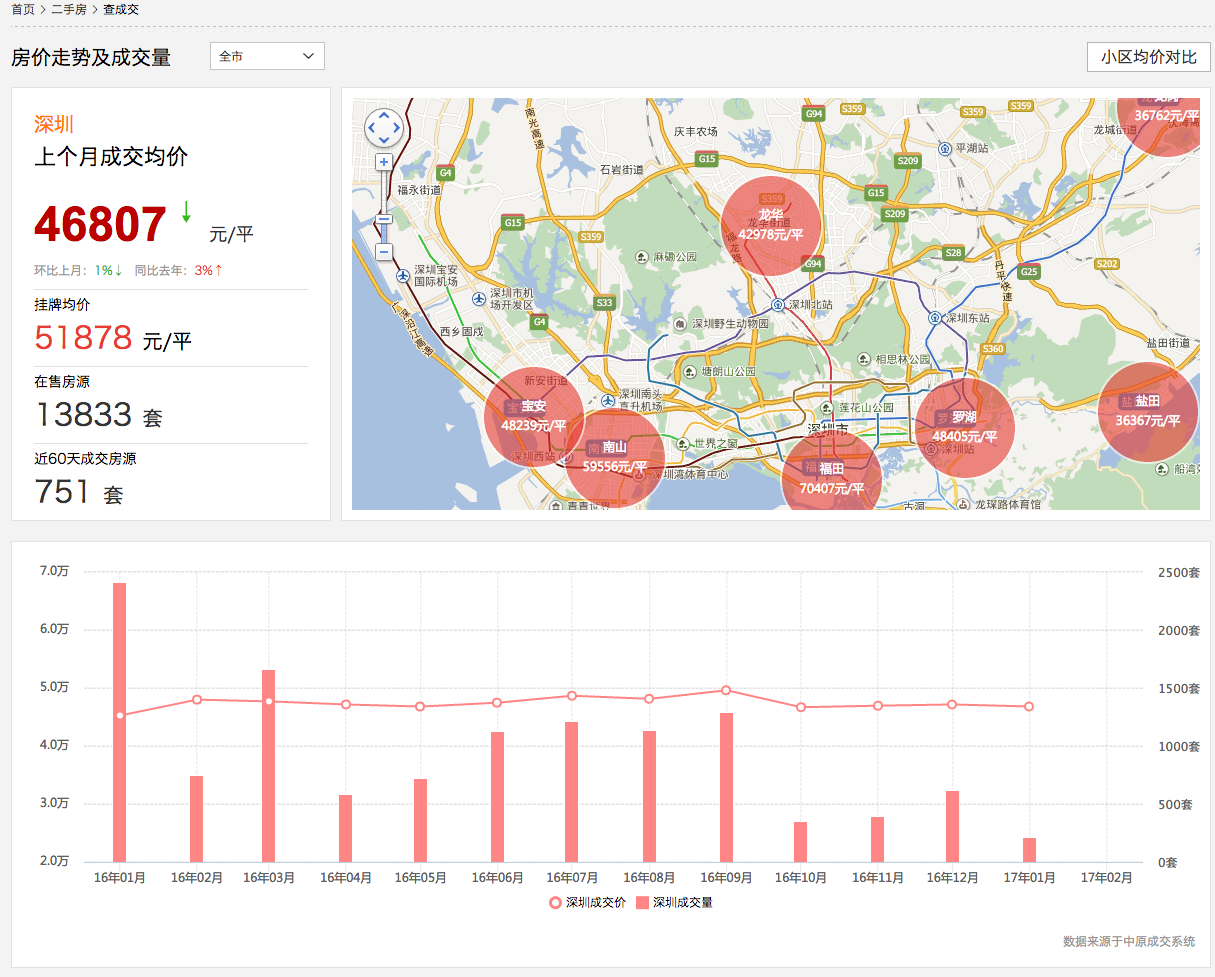Click the 宝安 district price bubble

coord(533,416)
